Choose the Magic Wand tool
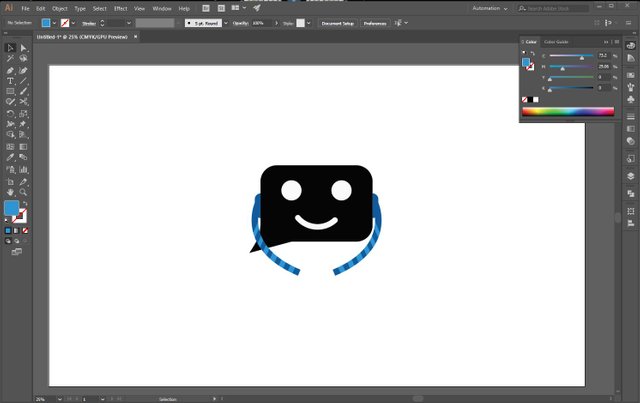The width and height of the screenshot is (640, 403). tap(10, 59)
